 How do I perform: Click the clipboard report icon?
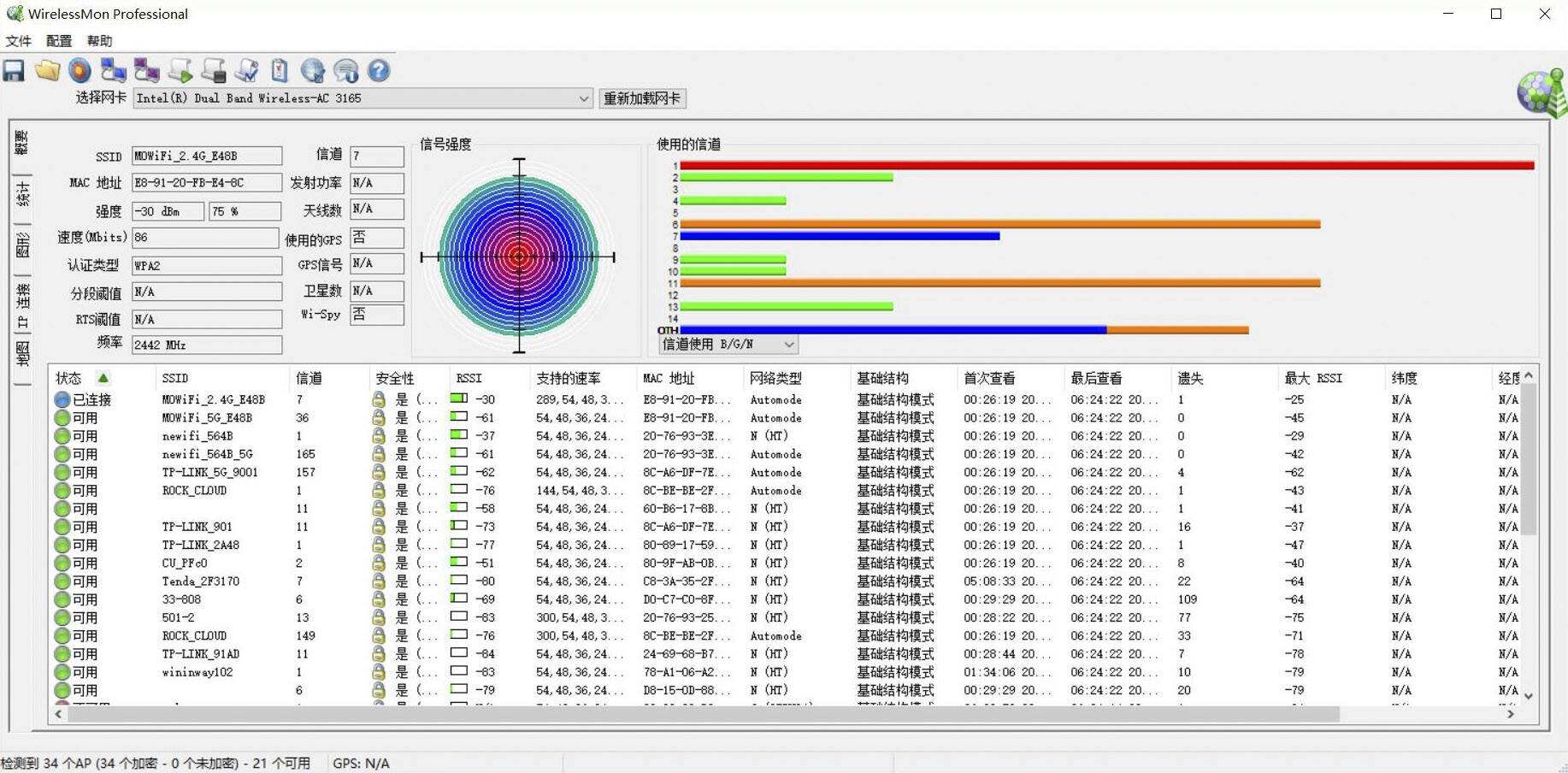coord(280,71)
